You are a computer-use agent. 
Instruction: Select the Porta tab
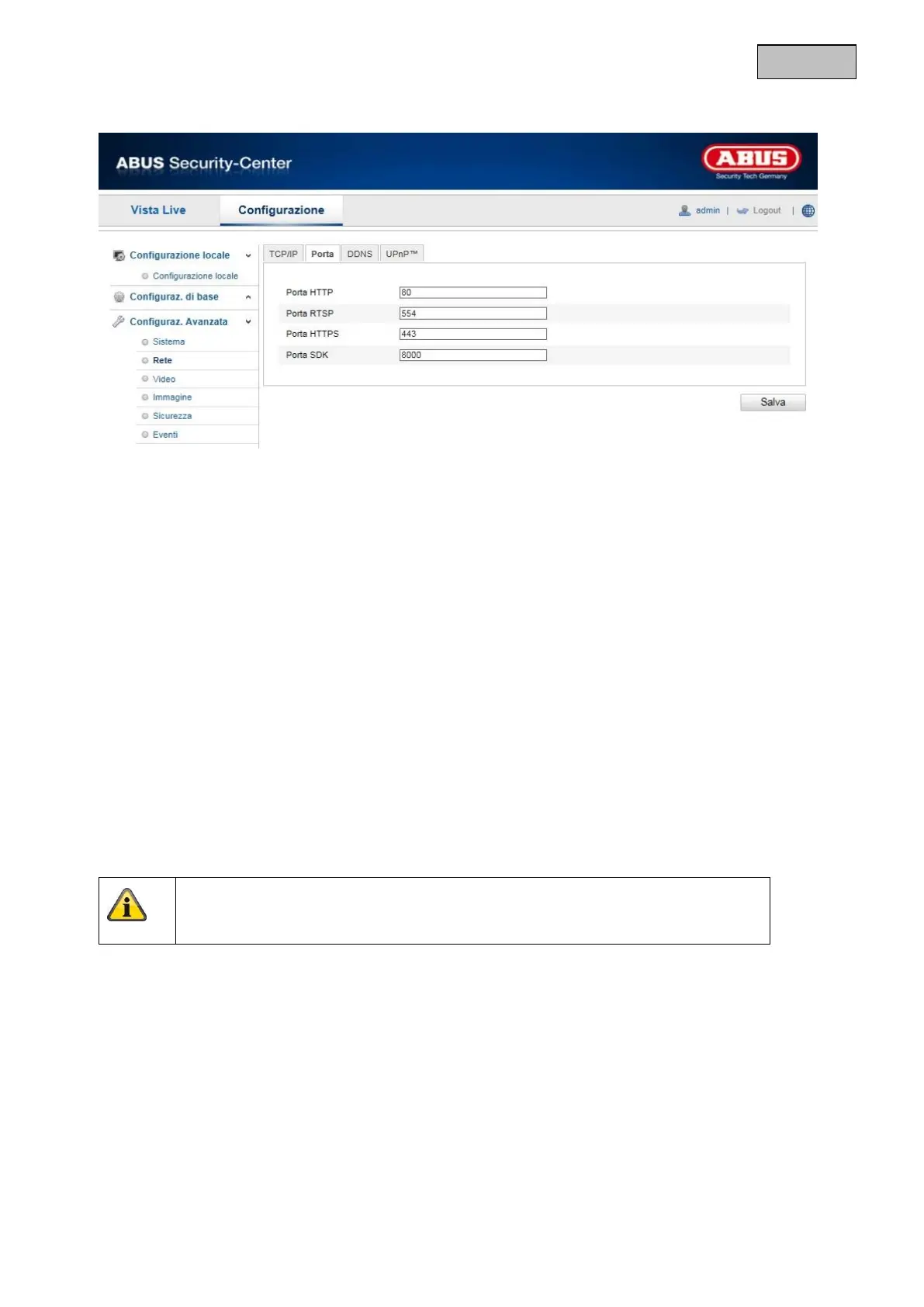(x=322, y=254)
